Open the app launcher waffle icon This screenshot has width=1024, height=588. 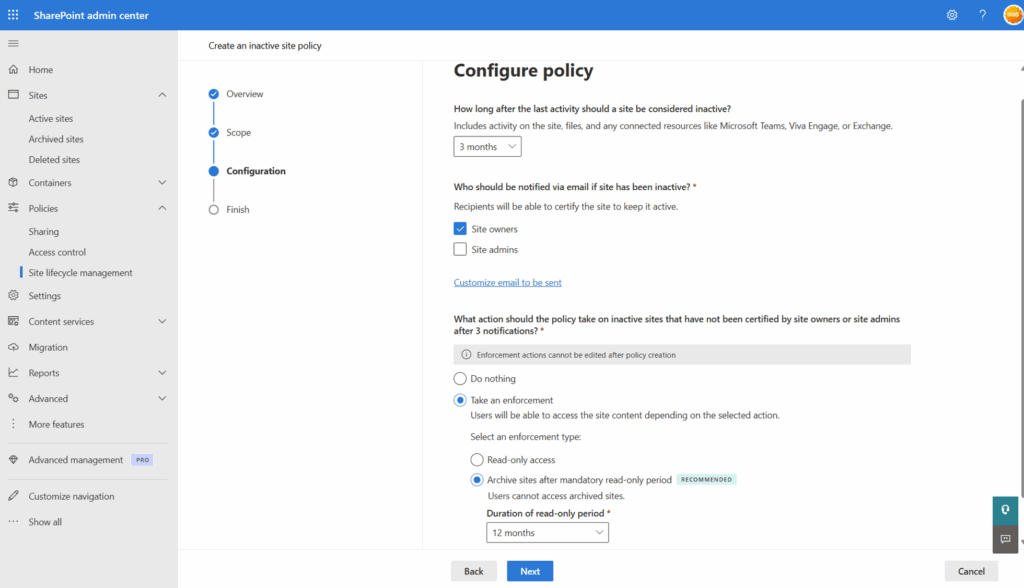pyautogui.click(x=13, y=15)
